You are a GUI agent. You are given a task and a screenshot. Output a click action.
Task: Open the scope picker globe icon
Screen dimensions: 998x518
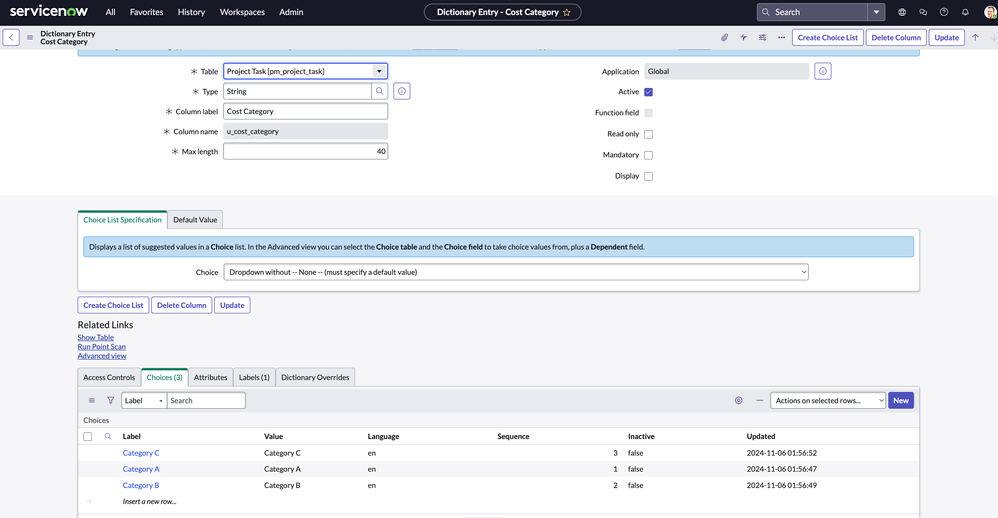(x=902, y=12)
